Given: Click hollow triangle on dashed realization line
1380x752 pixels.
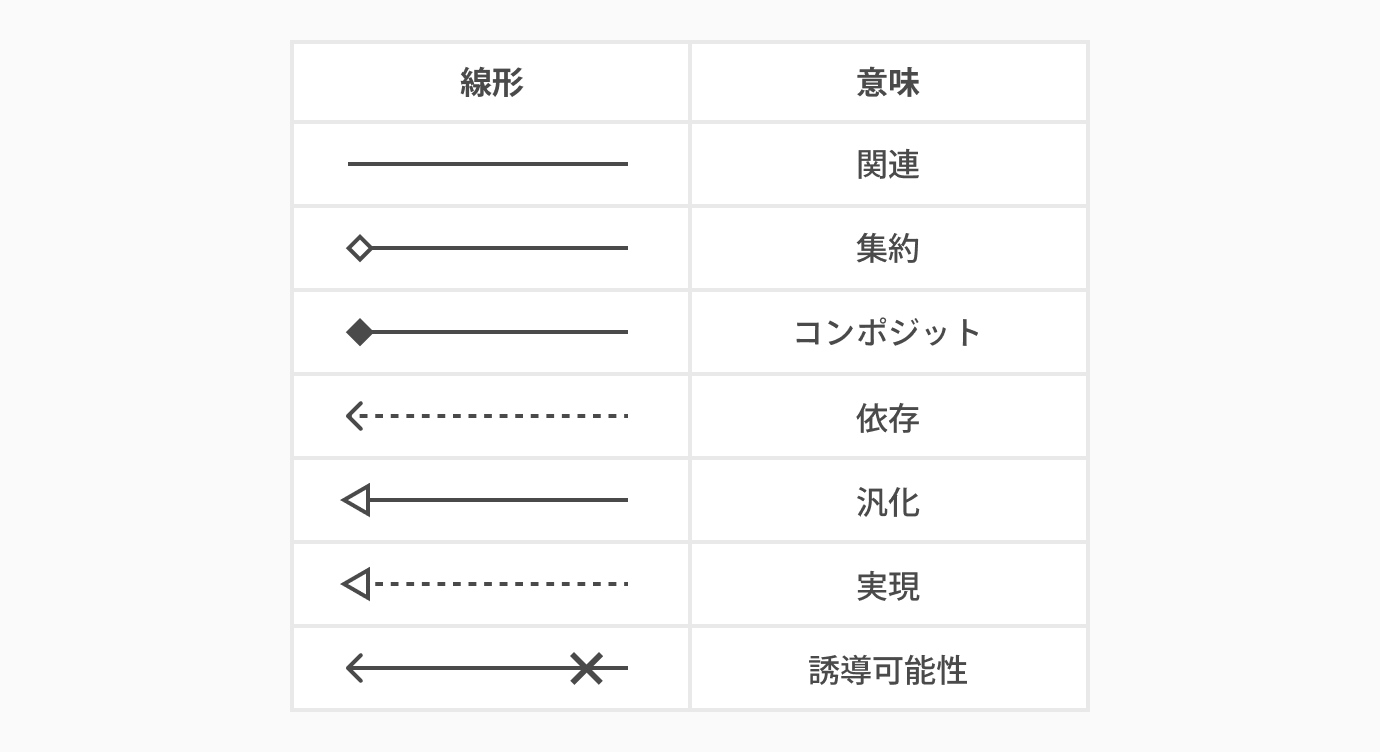Looking at the screenshot, I should 356,584.
